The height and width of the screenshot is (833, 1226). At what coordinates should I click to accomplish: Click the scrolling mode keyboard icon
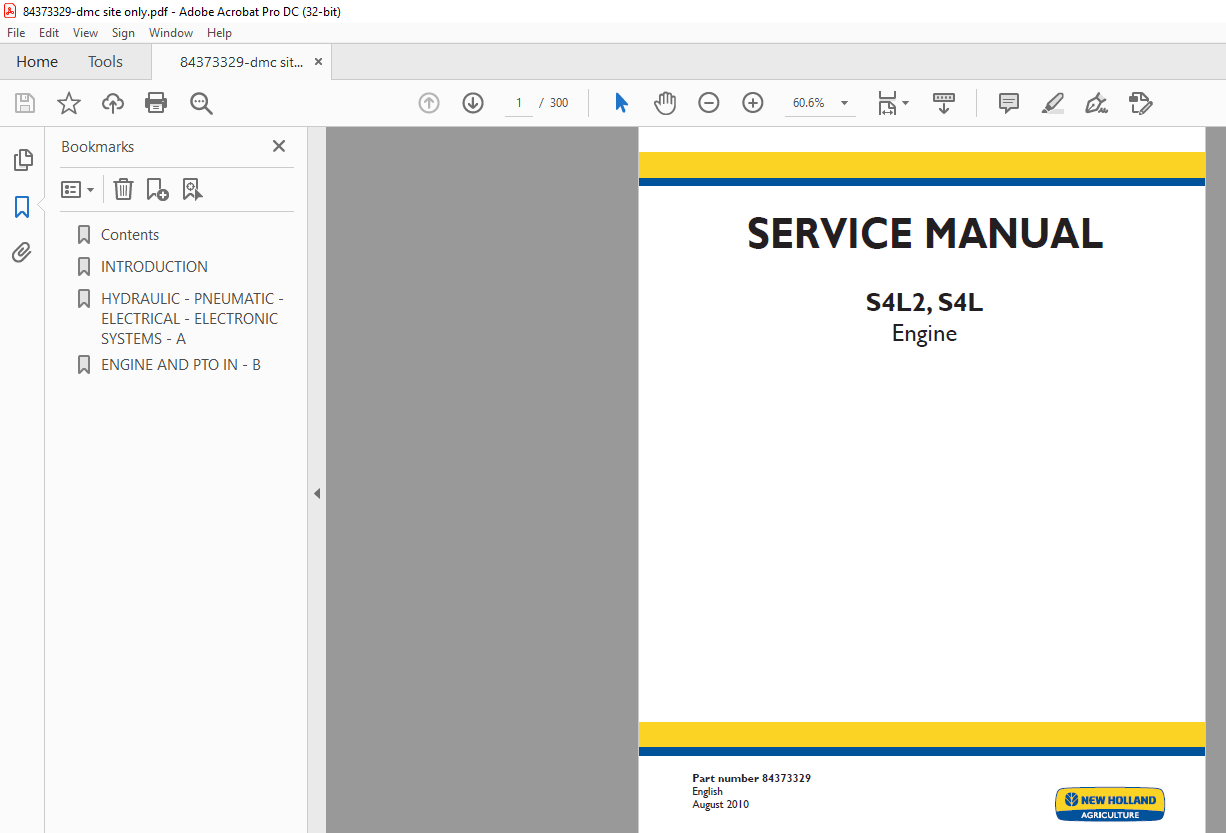944,103
